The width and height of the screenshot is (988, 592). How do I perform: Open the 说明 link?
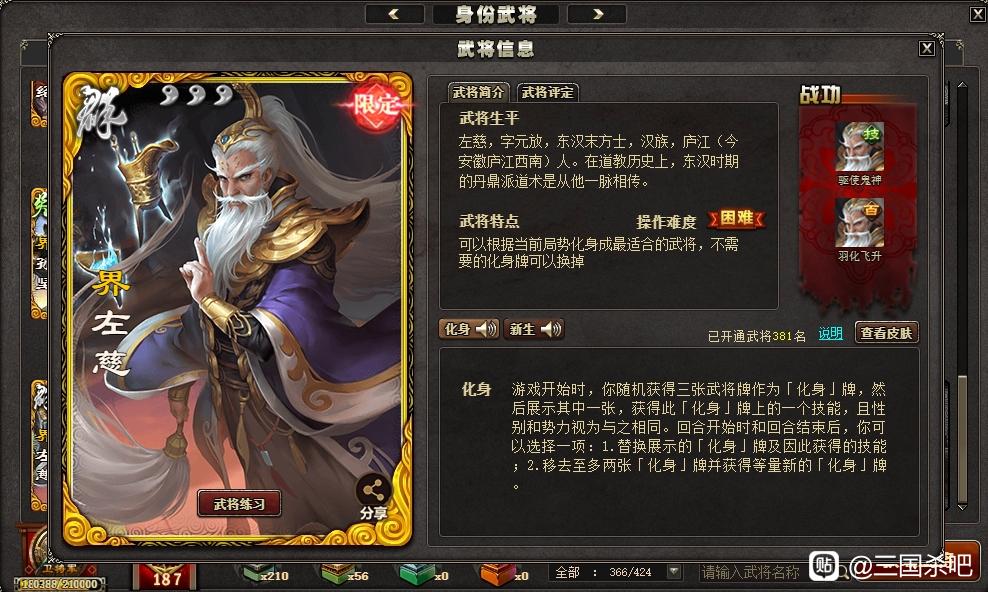(830, 333)
